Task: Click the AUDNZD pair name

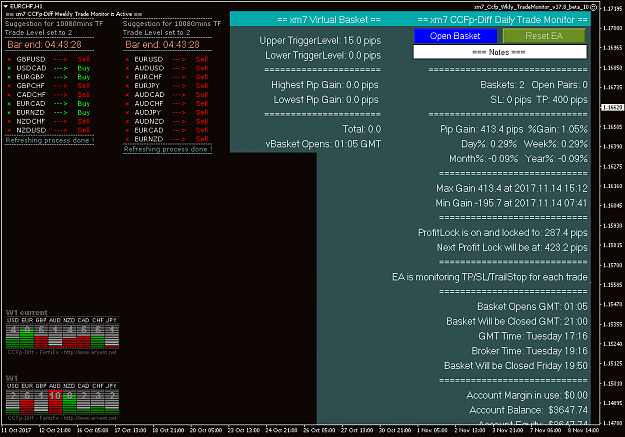Action: click(x=149, y=121)
